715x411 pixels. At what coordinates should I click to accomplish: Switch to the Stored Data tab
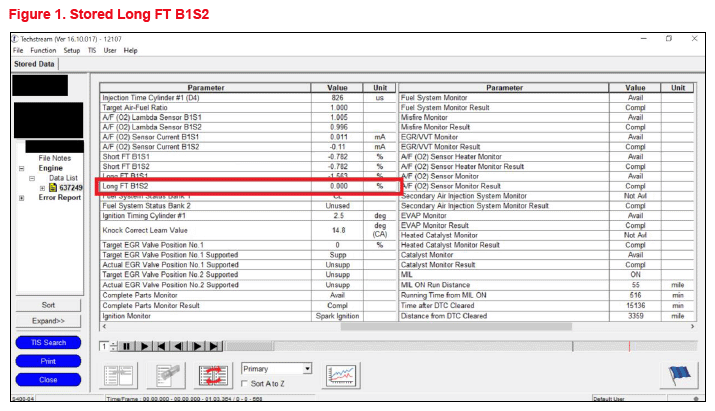pyautogui.click(x=34, y=64)
